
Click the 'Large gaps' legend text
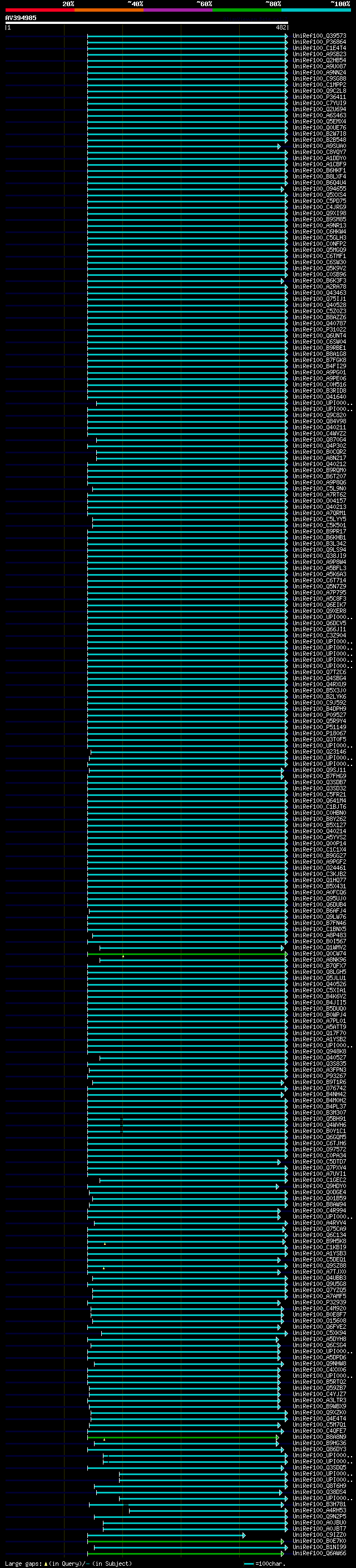click(x=24, y=1563)
